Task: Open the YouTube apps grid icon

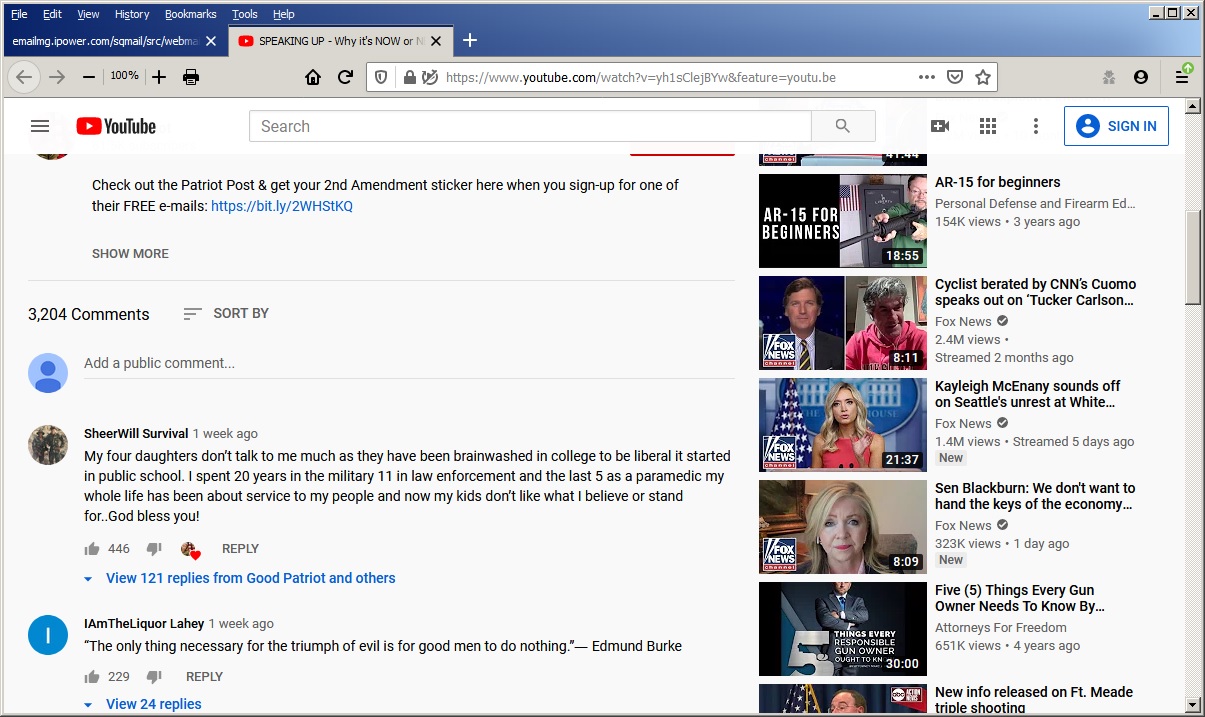Action: tap(988, 126)
